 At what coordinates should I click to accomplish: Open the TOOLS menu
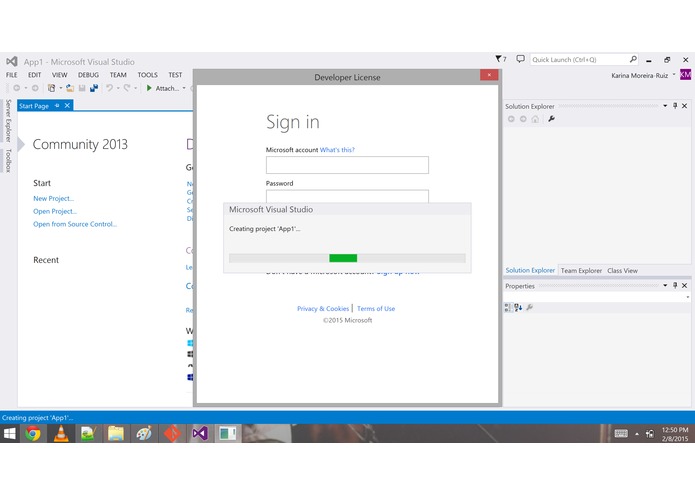(147, 75)
